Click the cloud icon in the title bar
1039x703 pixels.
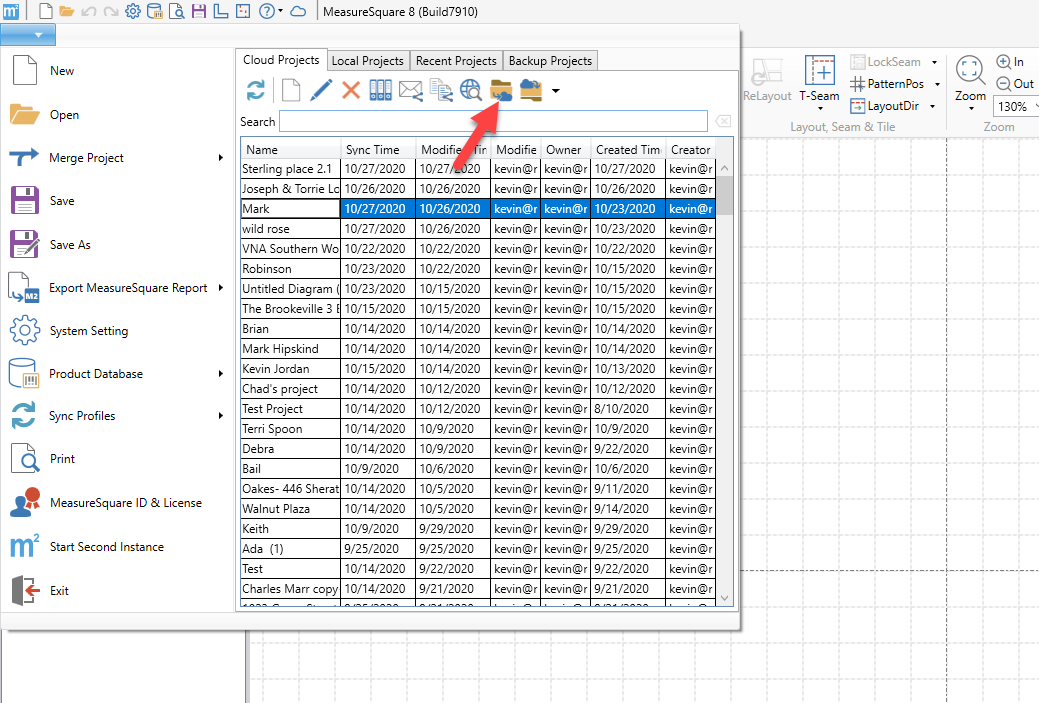pos(298,11)
